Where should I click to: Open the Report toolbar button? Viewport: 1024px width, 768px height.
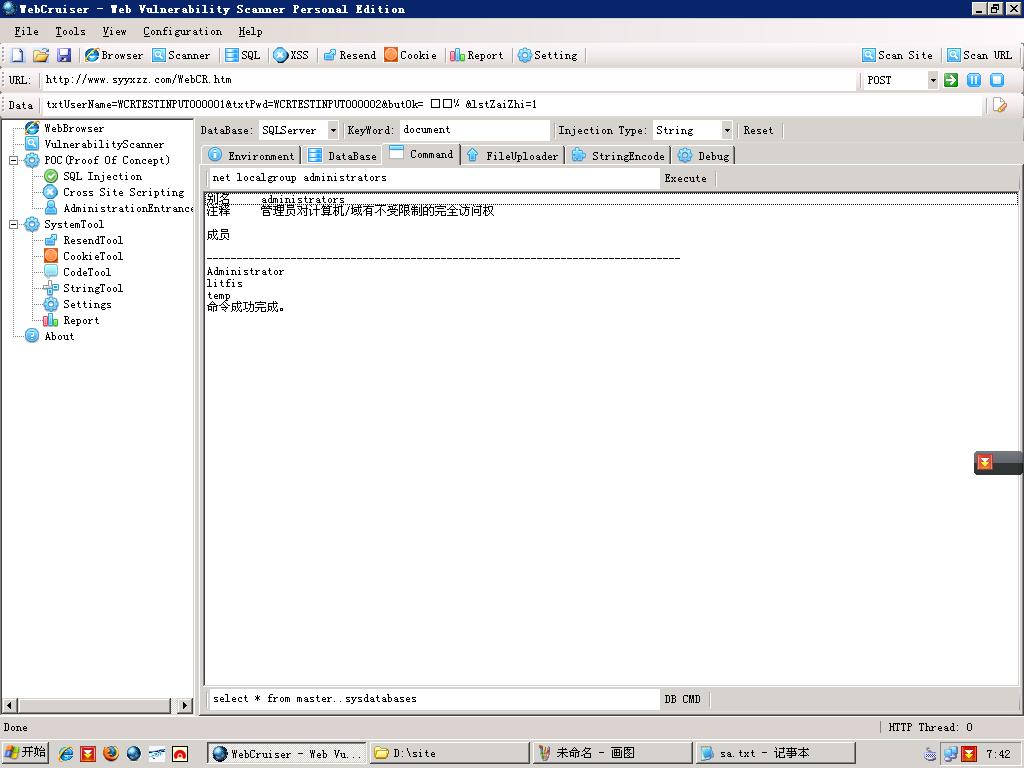pyautogui.click(x=477, y=56)
